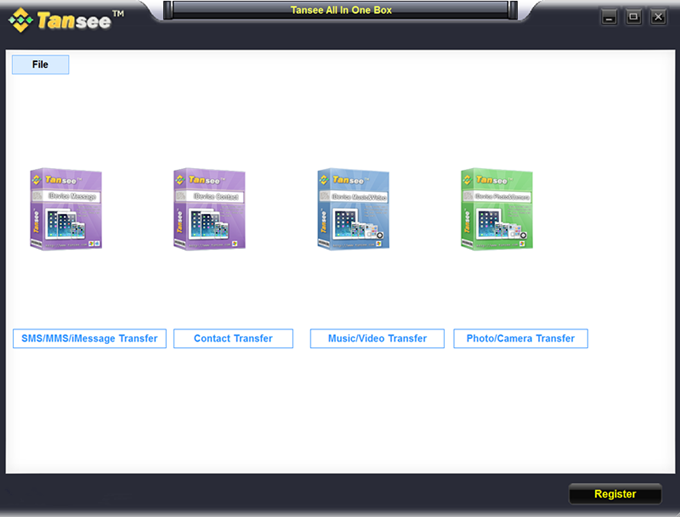The height and width of the screenshot is (517, 680).
Task: Open the Contact Transfer button
Action: [233, 338]
